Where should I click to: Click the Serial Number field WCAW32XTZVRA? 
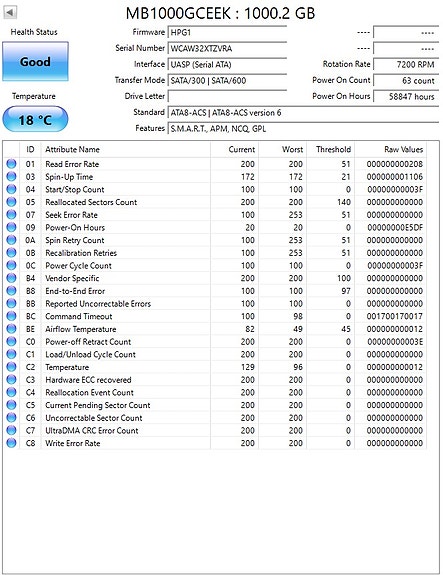(x=227, y=48)
